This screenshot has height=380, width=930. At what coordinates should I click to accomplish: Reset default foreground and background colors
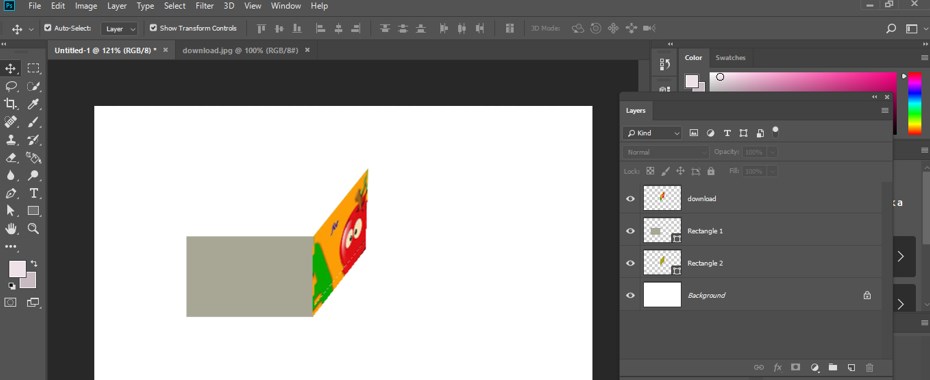pos(11,286)
